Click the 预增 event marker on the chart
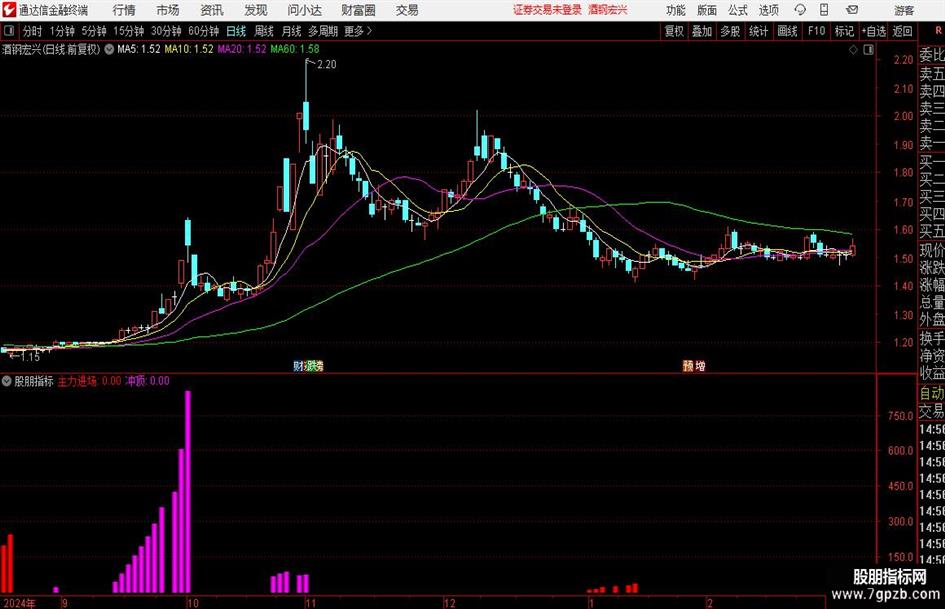The height and width of the screenshot is (609, 945). pyautogui.click(x=694, y=365)
